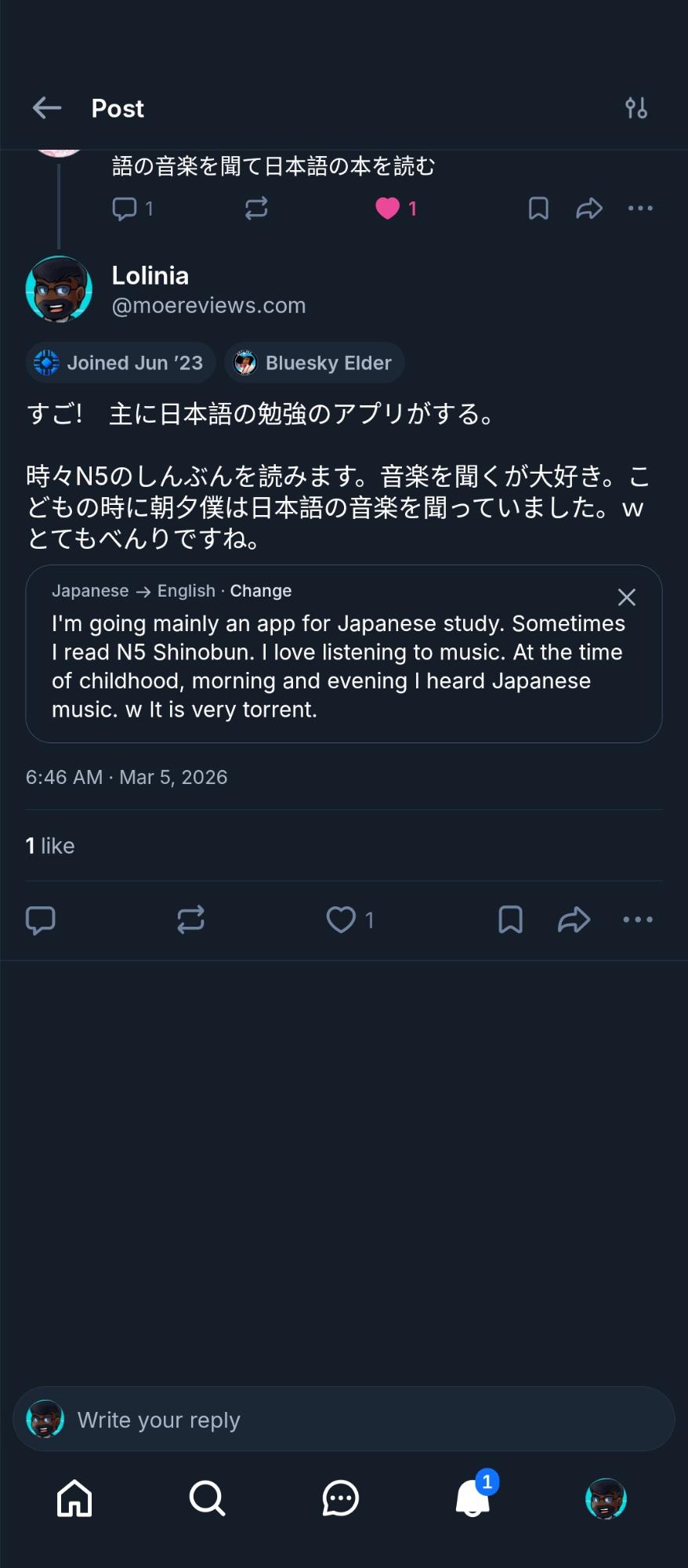Viewport: 688px width, 1568px height.
Task: Share the parent post via arrow
Action: [x=589, y=209]
